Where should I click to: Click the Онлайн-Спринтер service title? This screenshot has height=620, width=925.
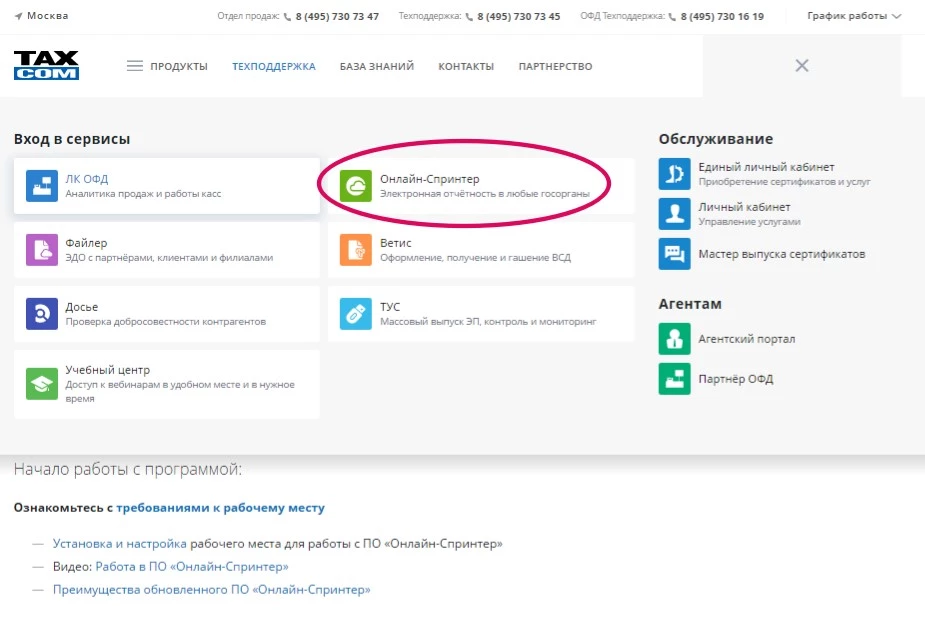[x=429, y=179]
